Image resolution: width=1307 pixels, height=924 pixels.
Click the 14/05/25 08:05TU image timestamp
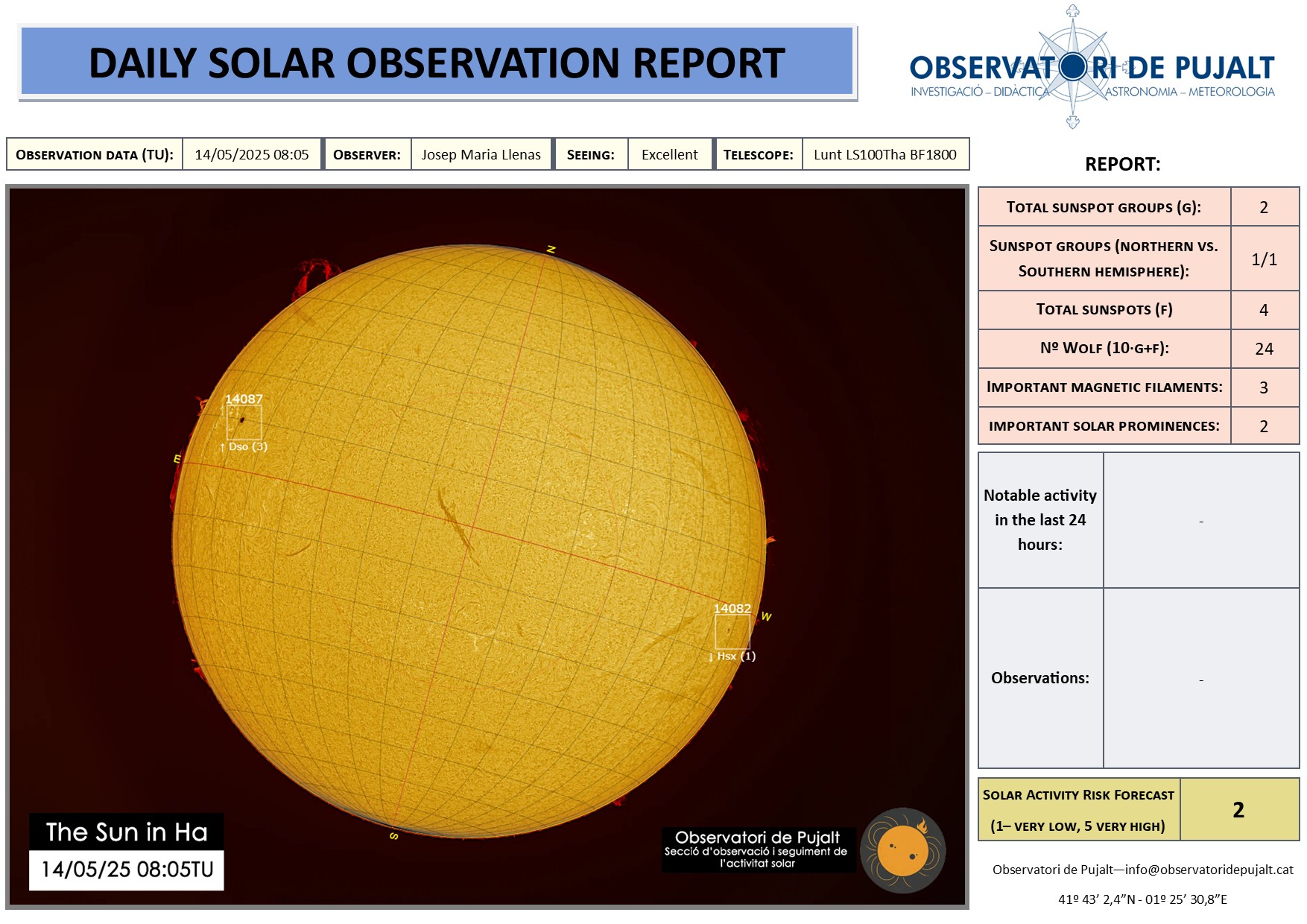click(x=127, y=870)
